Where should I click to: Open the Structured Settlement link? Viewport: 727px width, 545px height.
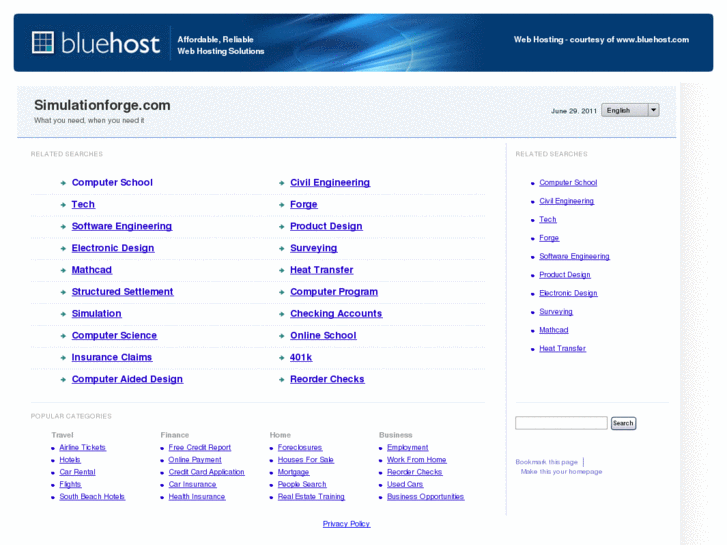tap(122, 292)
